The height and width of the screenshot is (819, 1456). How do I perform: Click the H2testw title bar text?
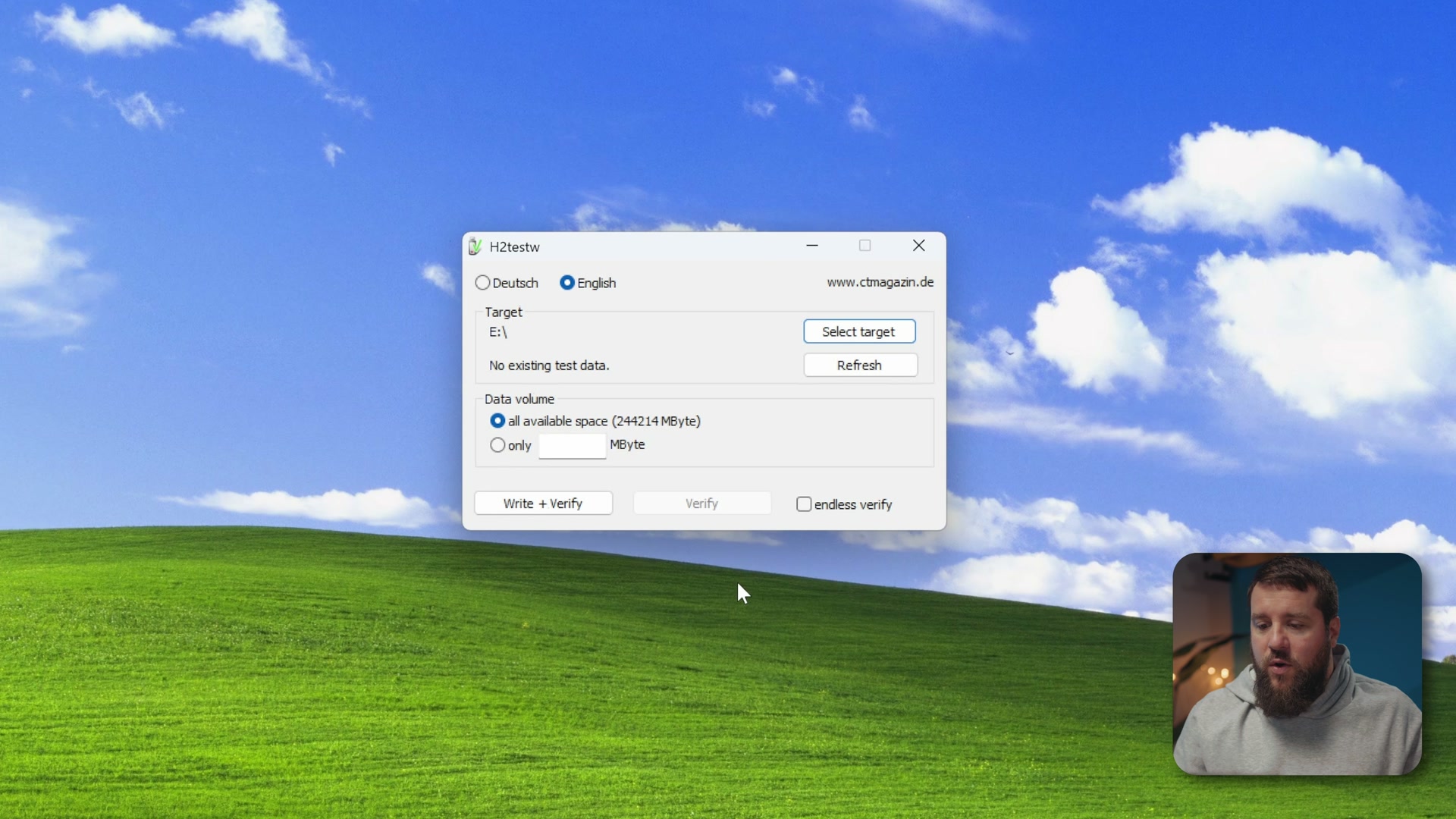515,247
